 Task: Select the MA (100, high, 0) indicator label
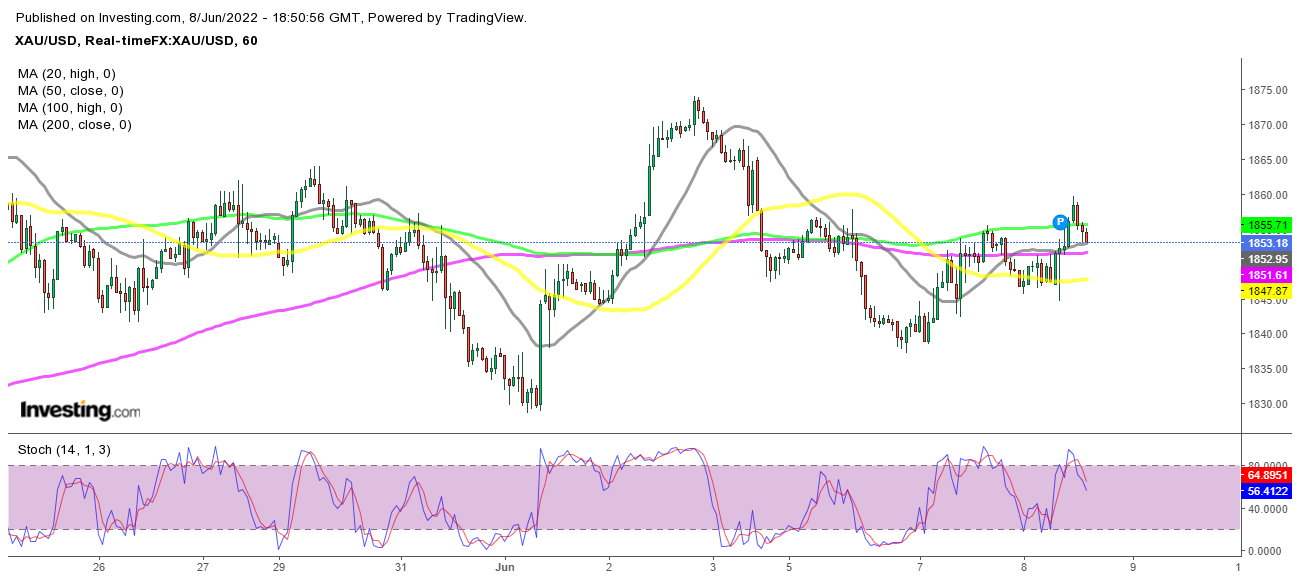coord(72,108)
